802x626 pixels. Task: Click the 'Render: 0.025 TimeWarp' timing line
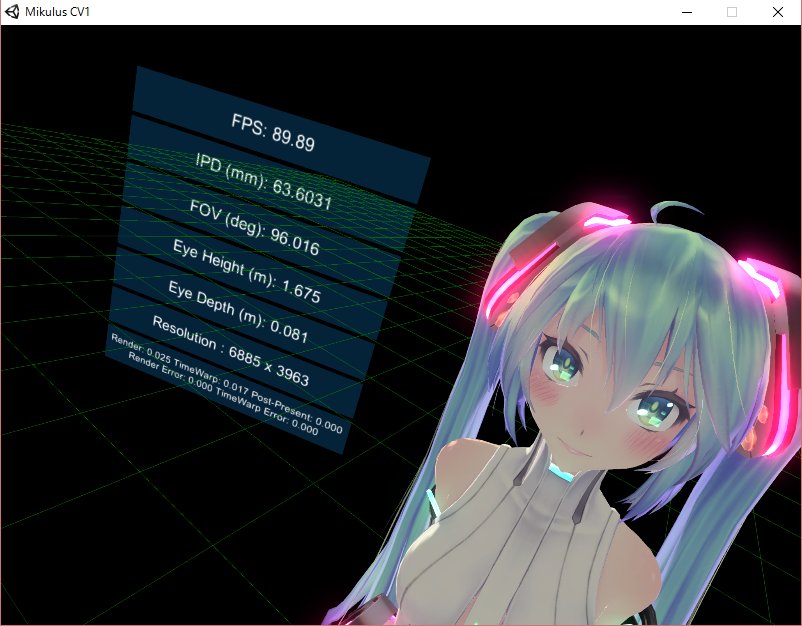[x=227, y=384]
